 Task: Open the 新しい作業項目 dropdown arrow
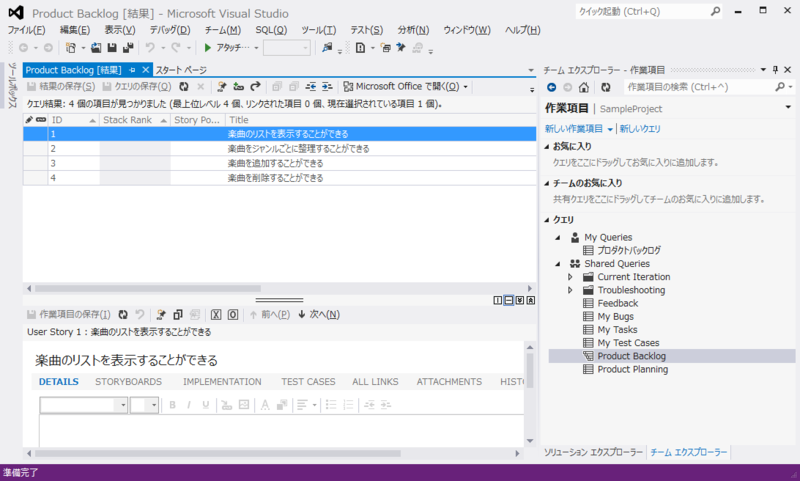click(610, 130)
